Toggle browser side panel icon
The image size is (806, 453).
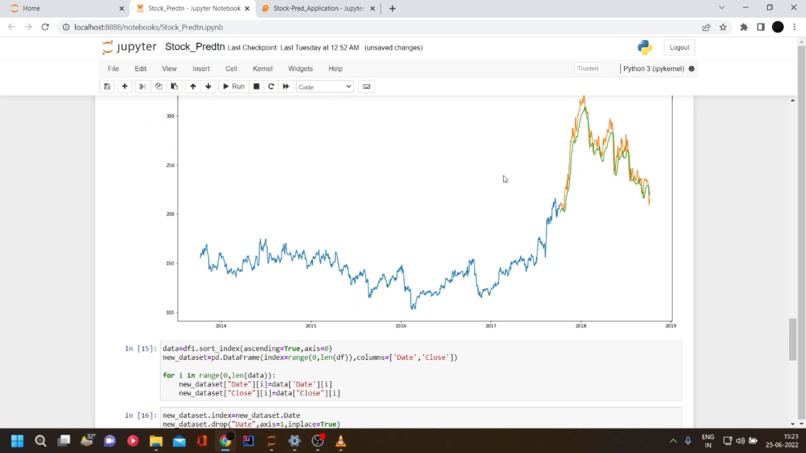761,27
